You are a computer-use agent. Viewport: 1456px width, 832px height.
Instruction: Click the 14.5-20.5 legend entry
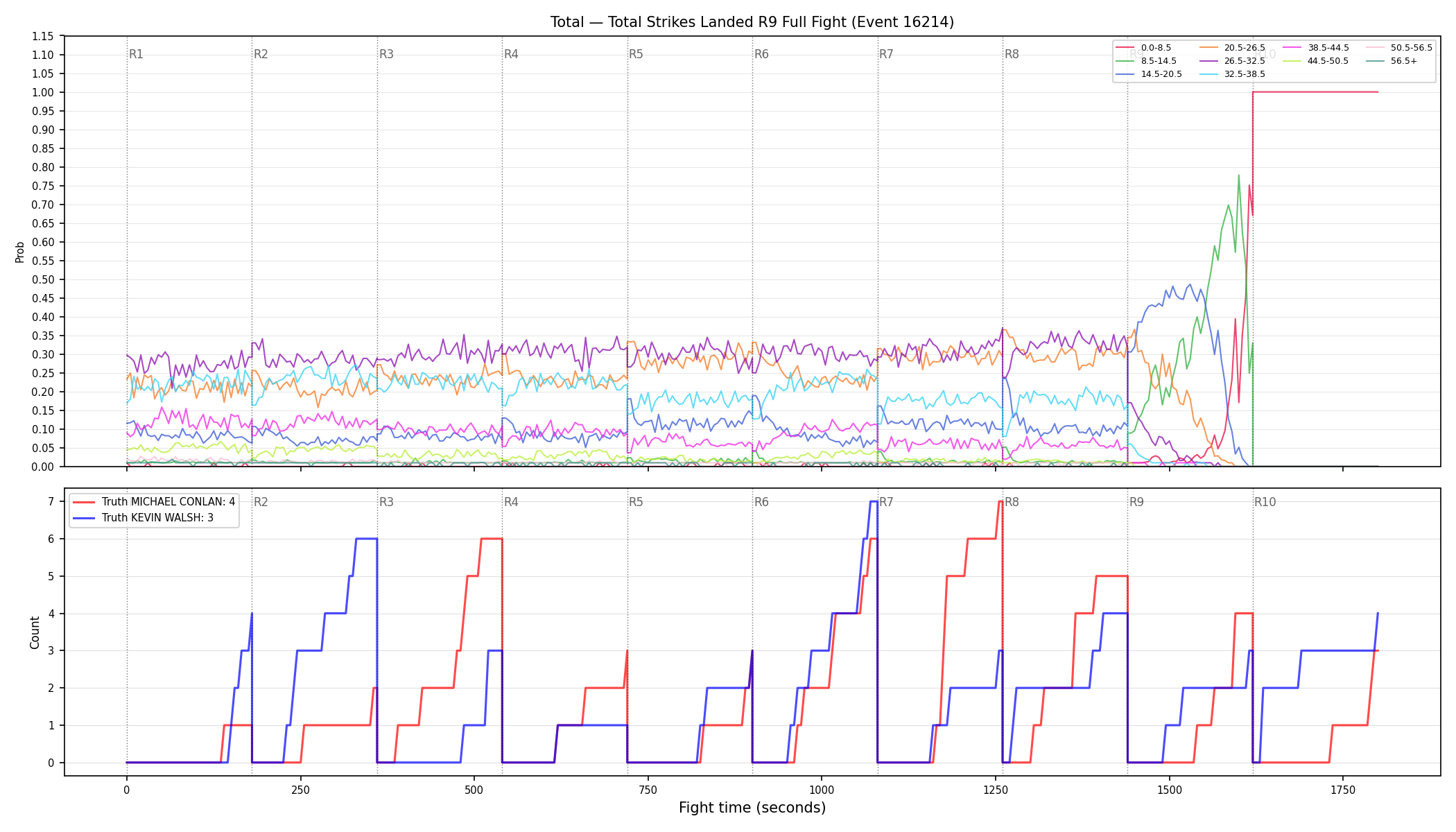[x=1149, y=74]
